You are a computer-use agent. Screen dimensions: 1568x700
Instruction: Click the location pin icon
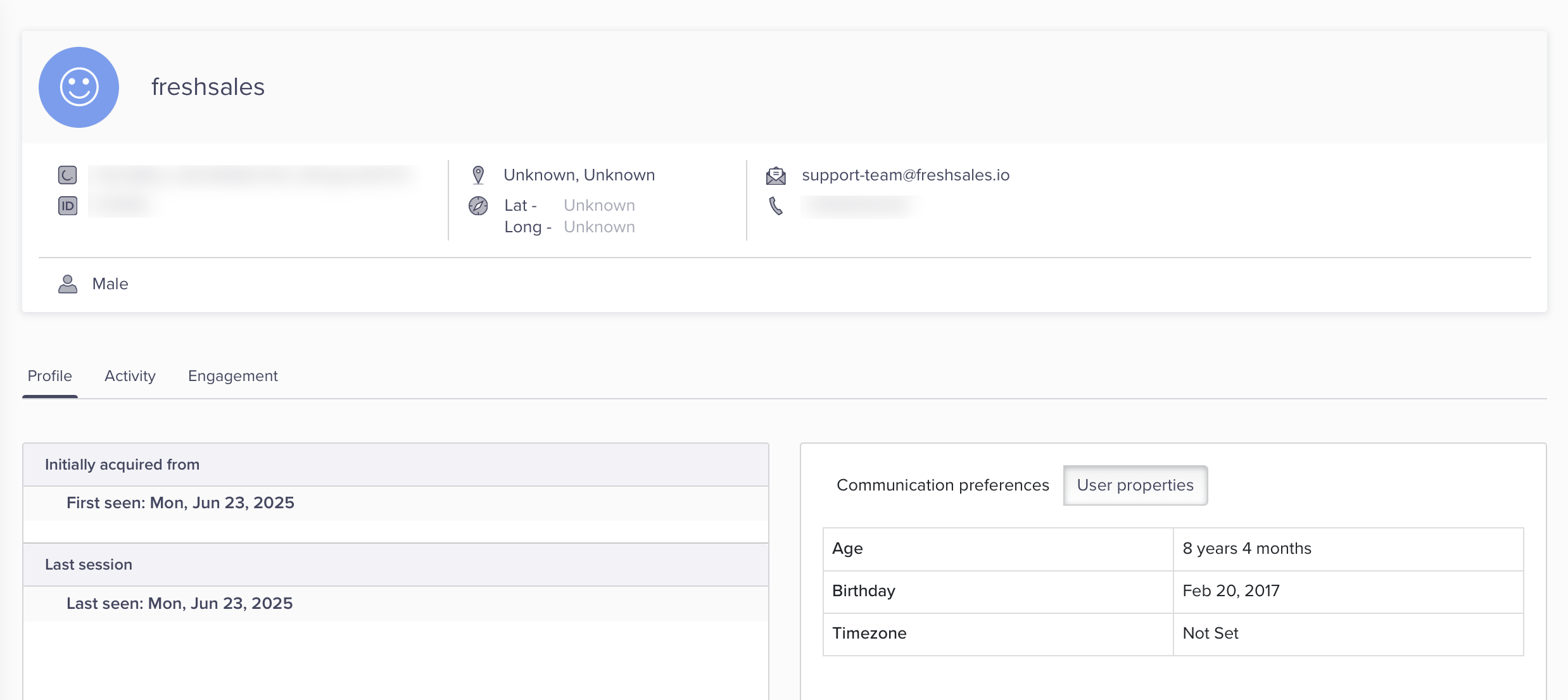pos(478,175)
